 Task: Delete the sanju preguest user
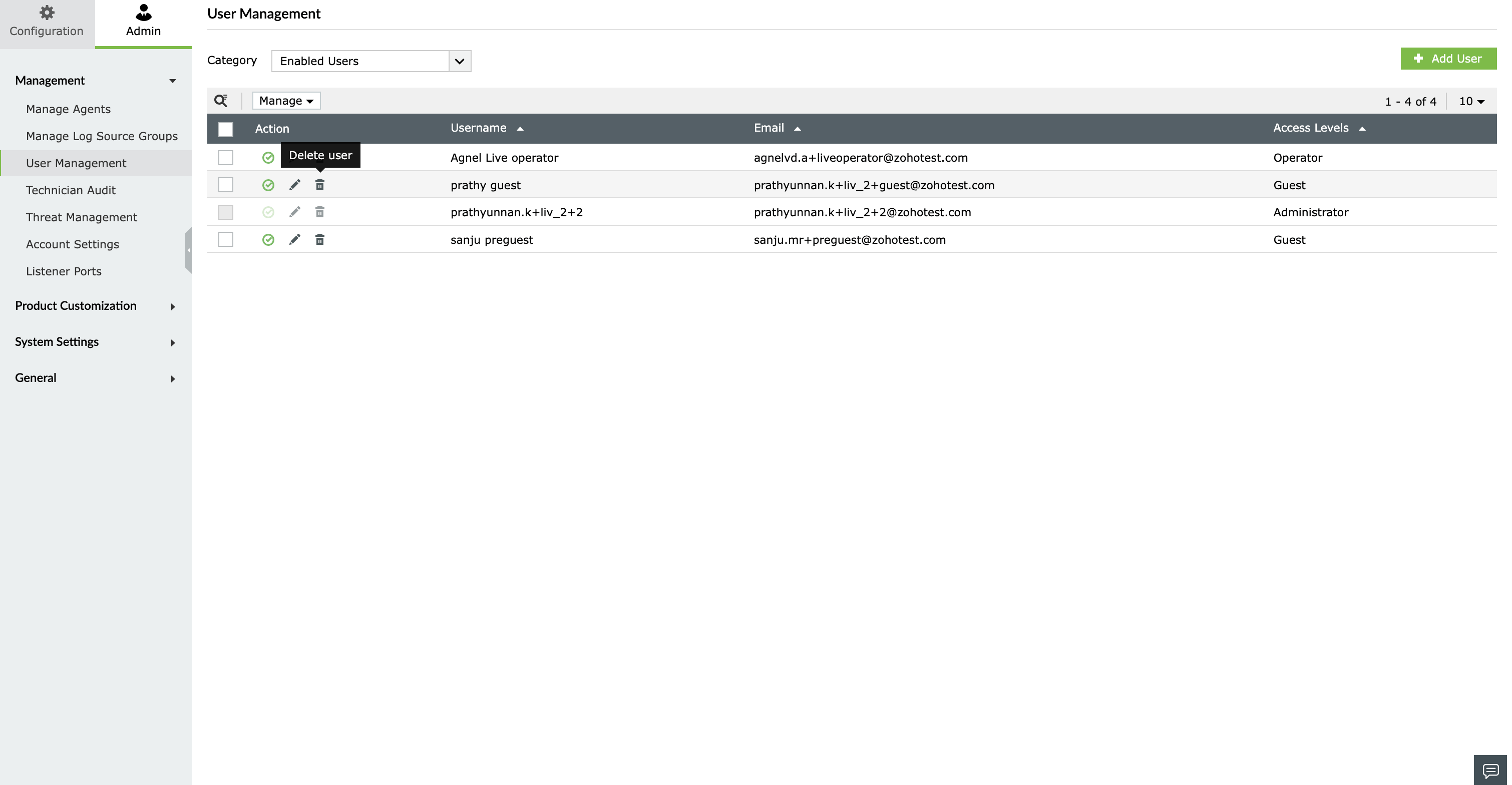320,239
